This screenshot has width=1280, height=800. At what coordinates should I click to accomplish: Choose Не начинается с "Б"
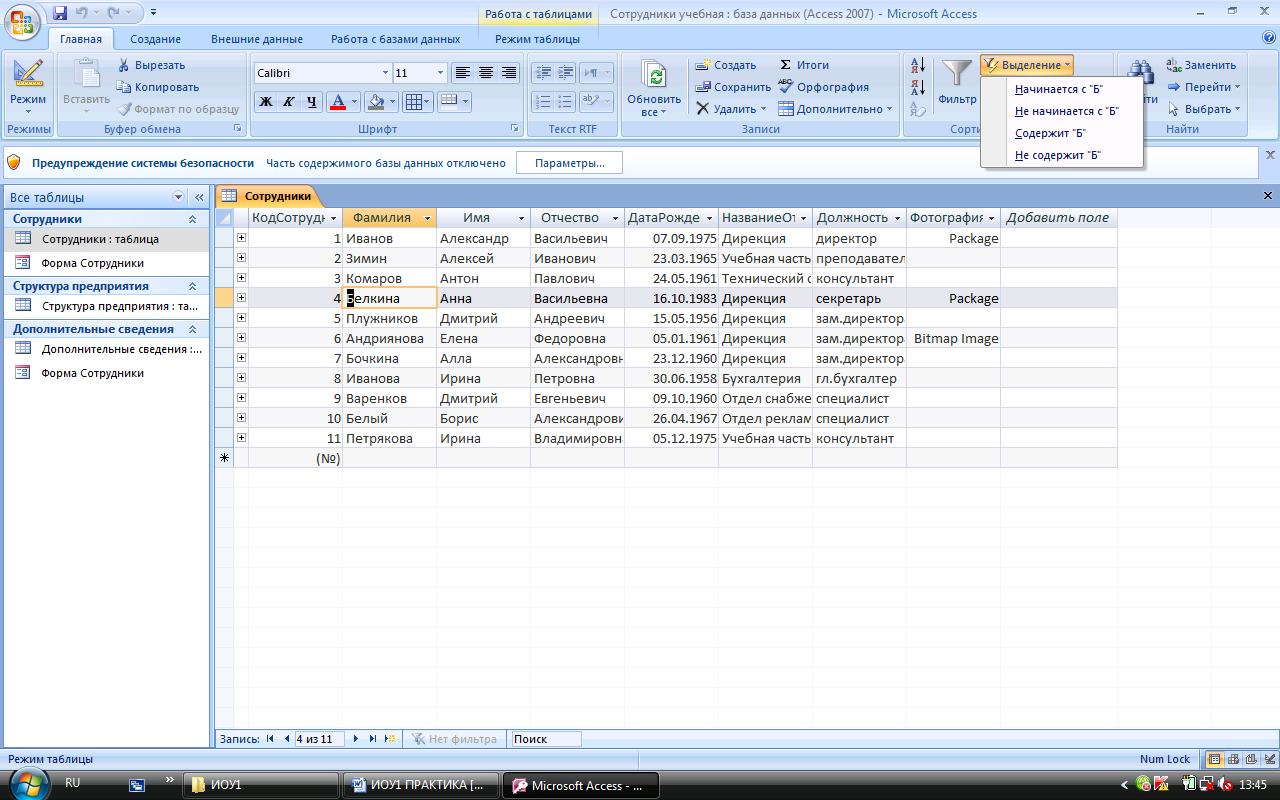tap(1066, 111)
